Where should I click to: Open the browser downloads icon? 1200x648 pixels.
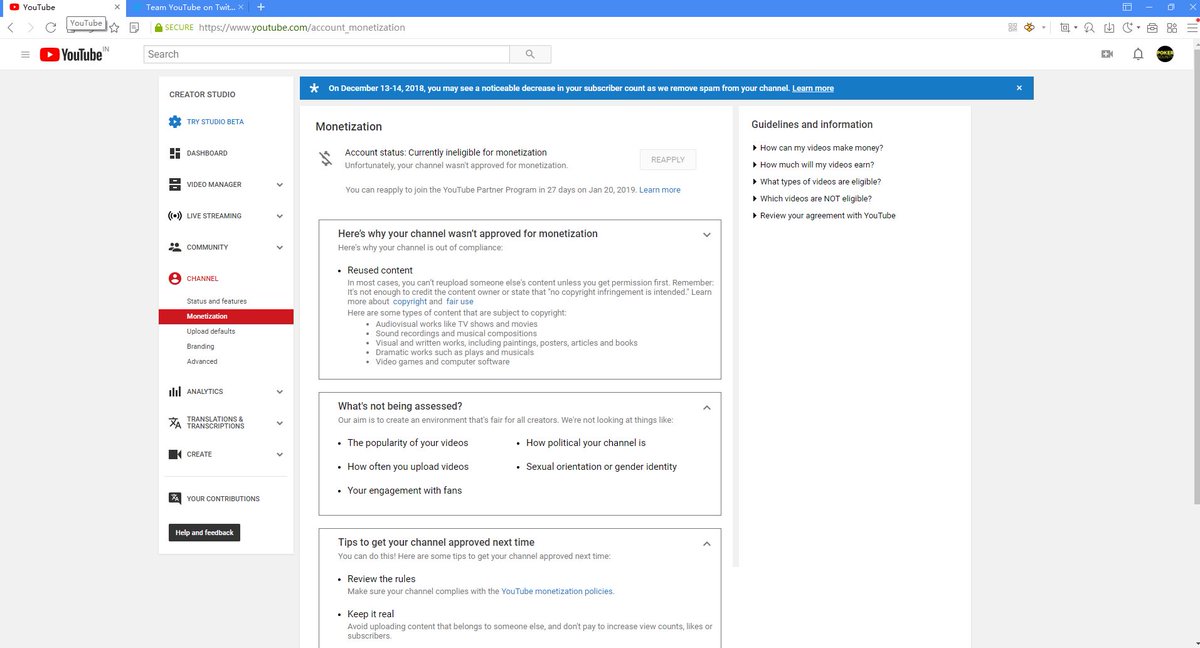1107,28
